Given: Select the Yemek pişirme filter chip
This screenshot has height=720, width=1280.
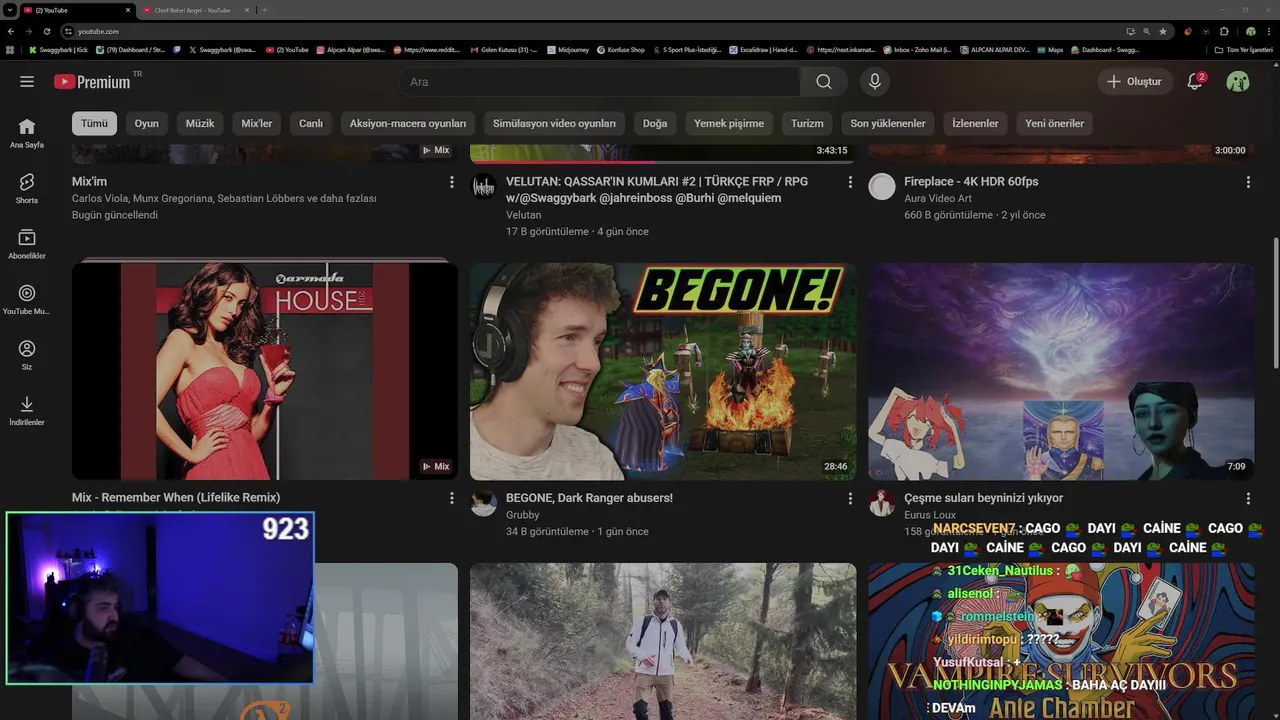Looking at the screenshot, I should pyautogui.click(x=729, y=123).
